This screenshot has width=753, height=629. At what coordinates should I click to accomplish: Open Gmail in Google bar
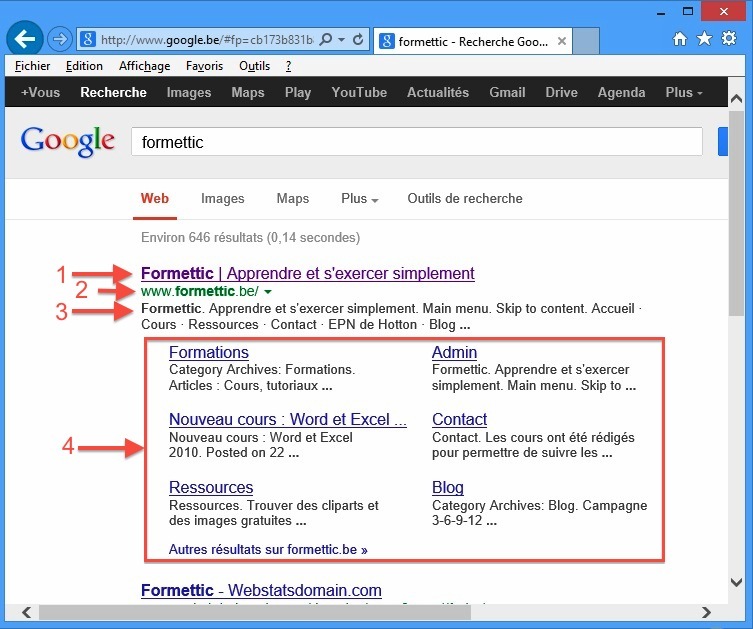[507, 92]
